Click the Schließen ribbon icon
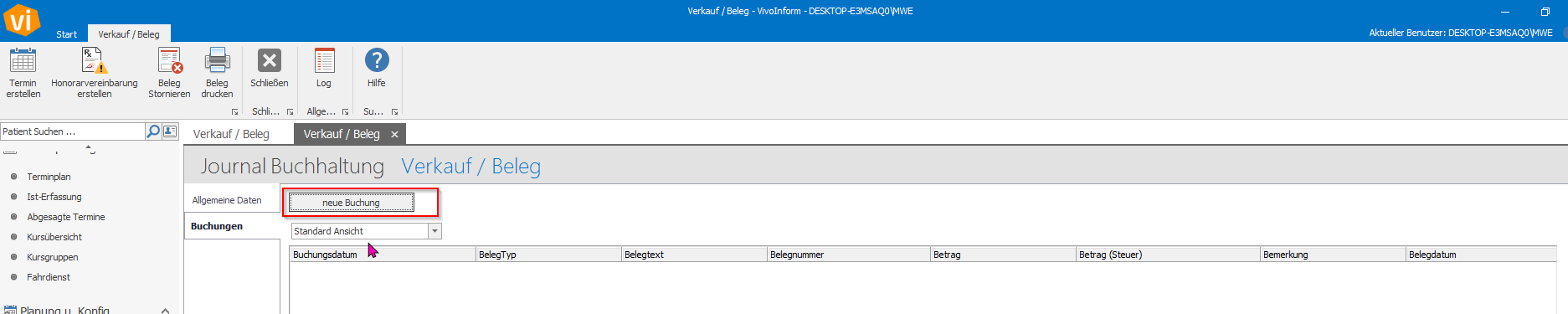 pyautogui.click(x=269, y=61)
